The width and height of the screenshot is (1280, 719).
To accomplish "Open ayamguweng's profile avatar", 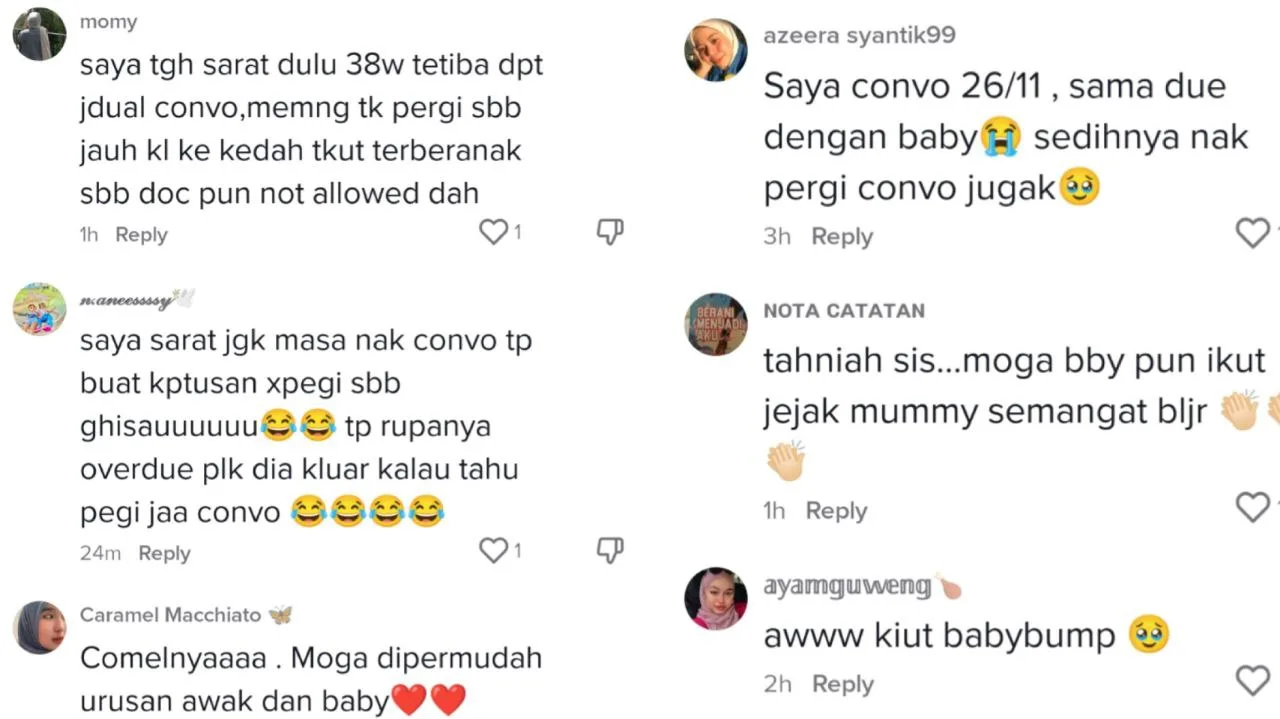I will [715, 598].
